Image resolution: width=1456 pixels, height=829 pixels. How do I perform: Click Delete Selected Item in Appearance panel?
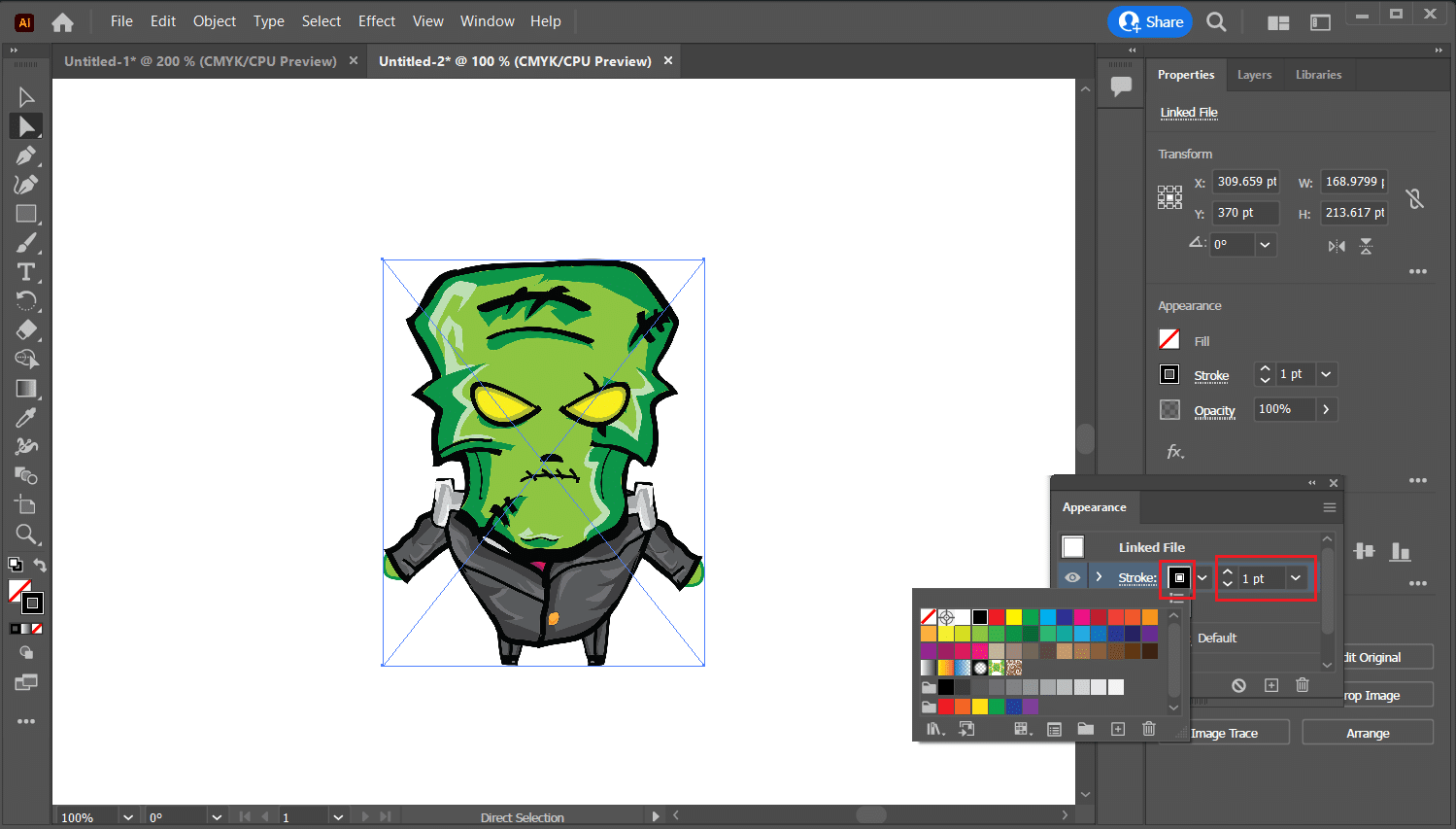pos(1303,685)
